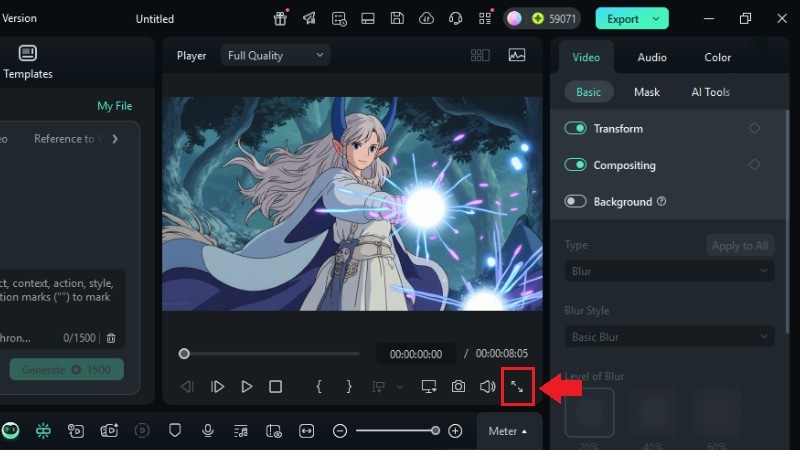This screenshot has width=800, height=450.
Task: Toggle the Transform switch
Action: [575, 128]
